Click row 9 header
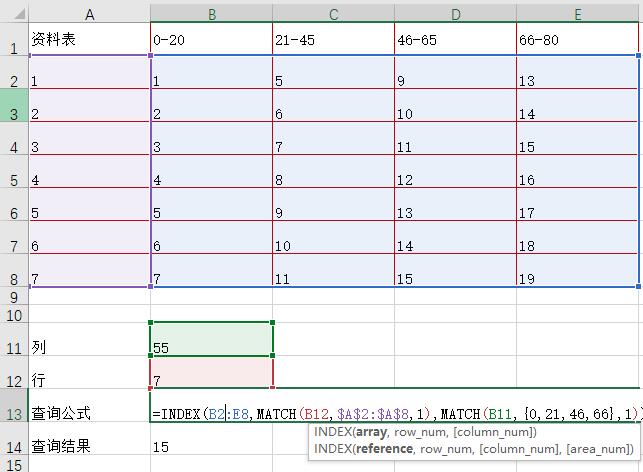 (x=14, y=297)
